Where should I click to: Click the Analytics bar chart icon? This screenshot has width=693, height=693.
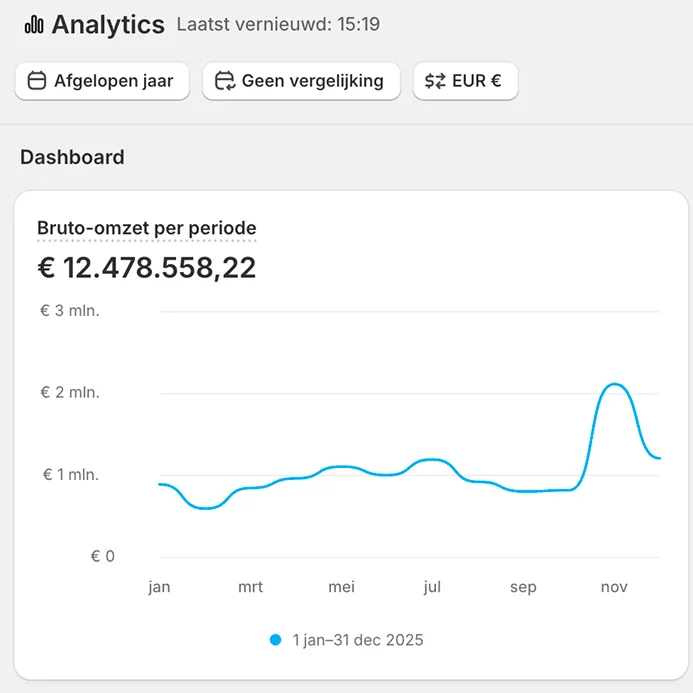[34, 25]
